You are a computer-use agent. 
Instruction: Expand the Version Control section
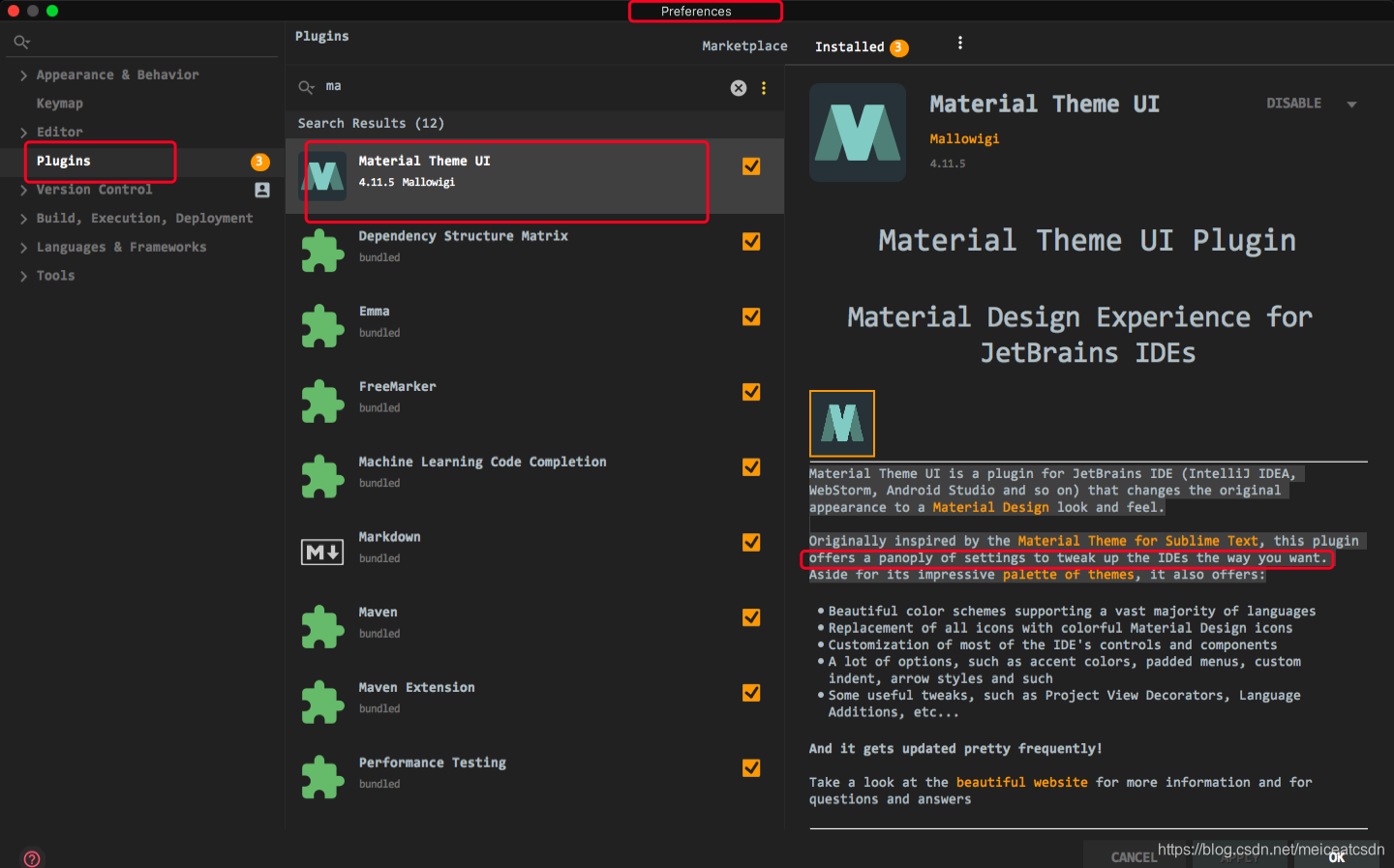(x=23, y=191)
